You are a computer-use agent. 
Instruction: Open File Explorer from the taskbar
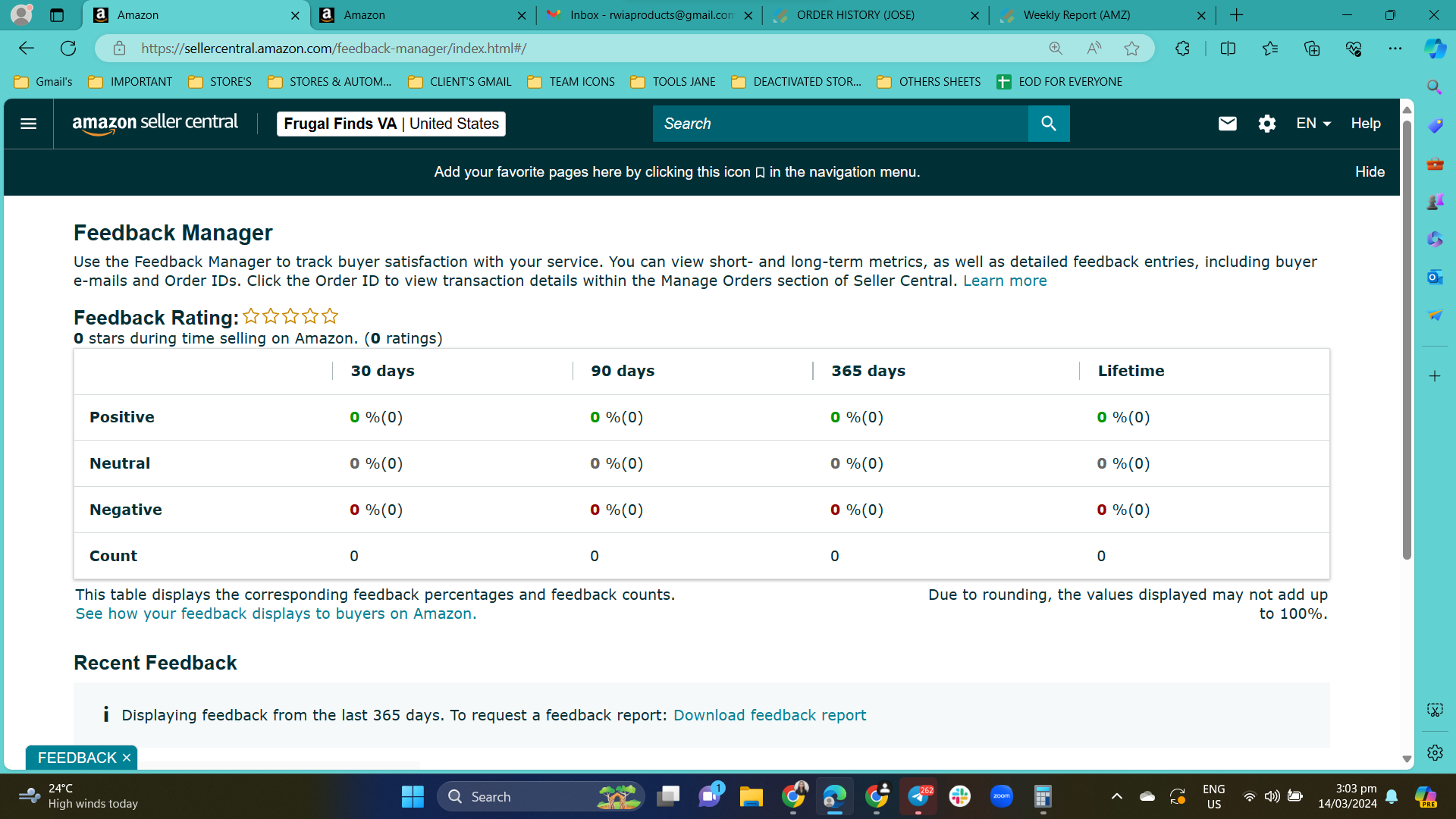[751, 797]
